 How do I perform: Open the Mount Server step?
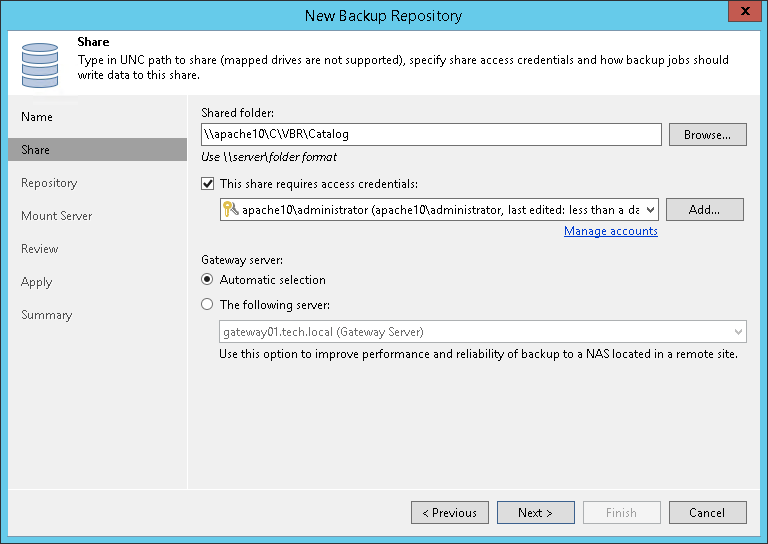pos(57,216)
